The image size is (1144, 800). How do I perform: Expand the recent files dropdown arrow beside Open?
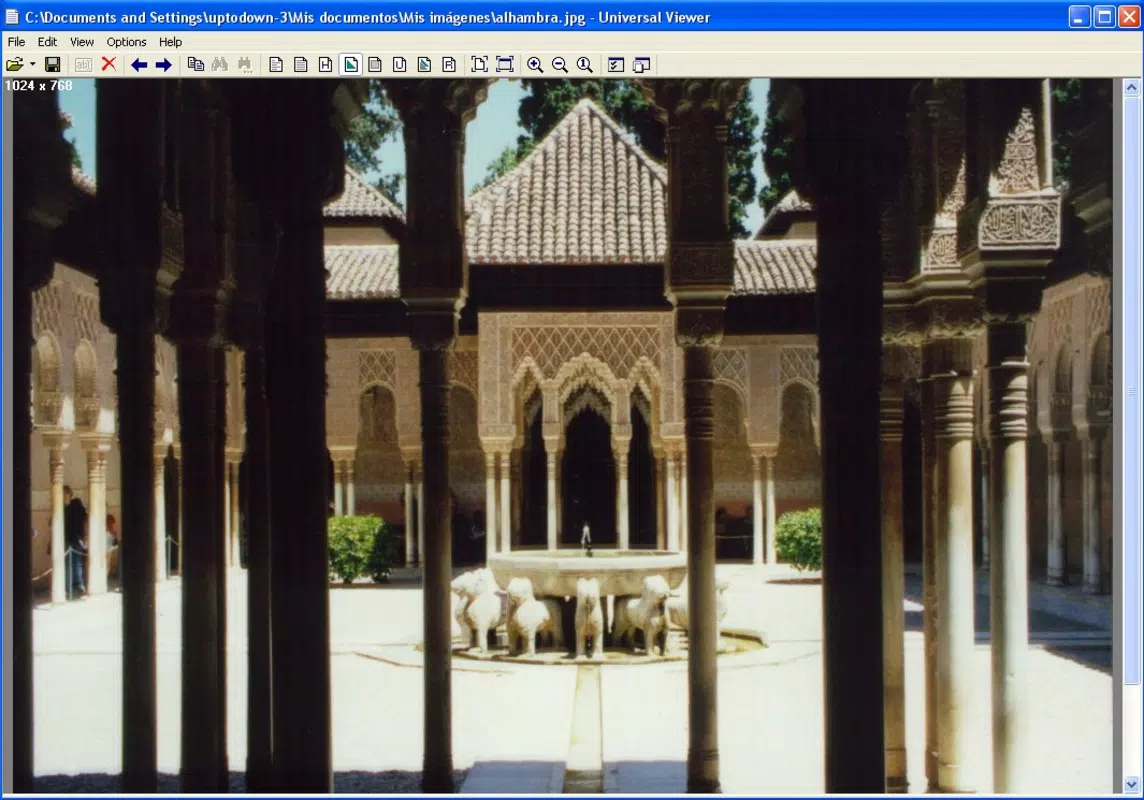tap(33, 65)
